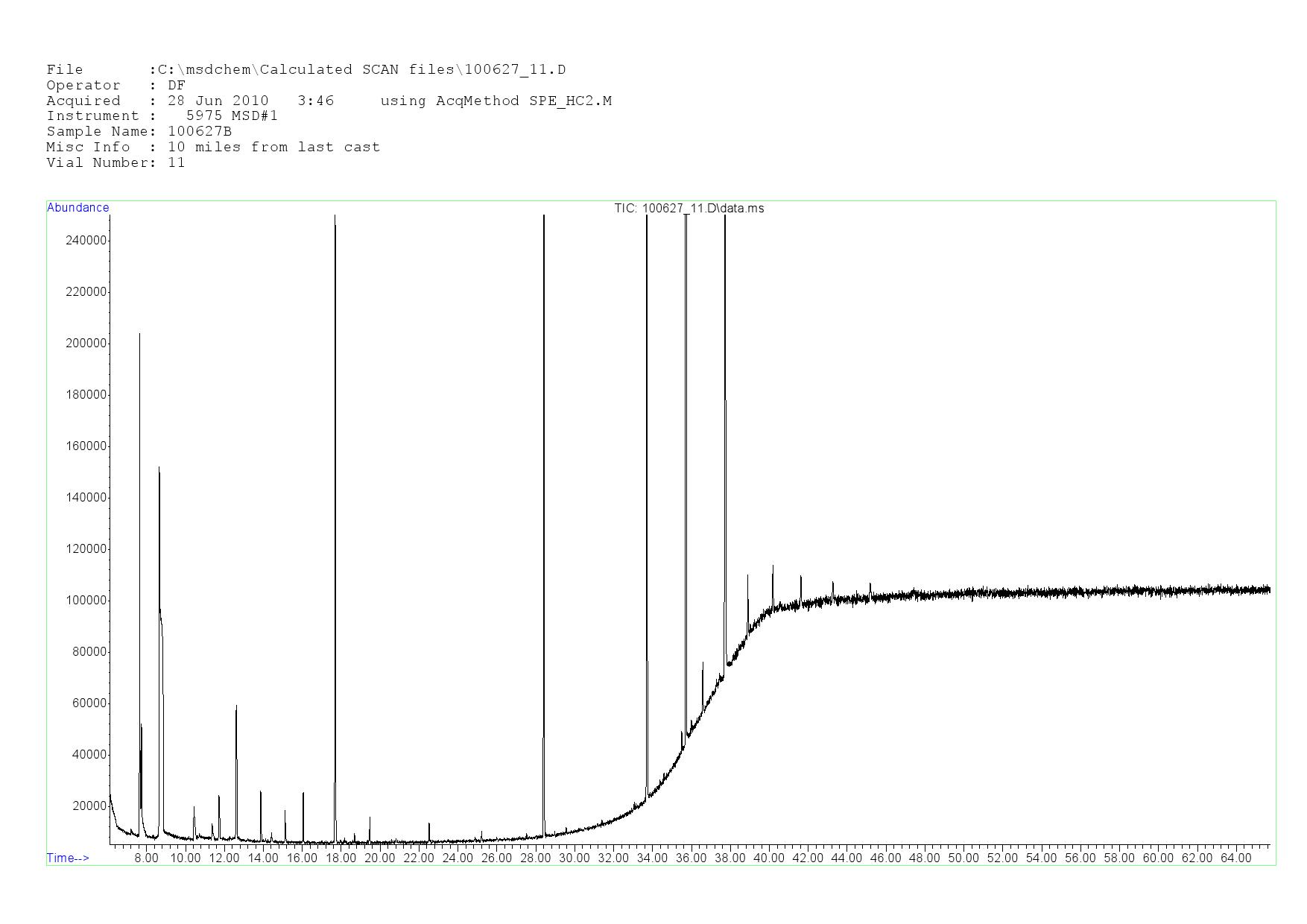Click the tall peak near 28.4 minutes
Screen dimensions: 1307x924
[x=544, y=218]
